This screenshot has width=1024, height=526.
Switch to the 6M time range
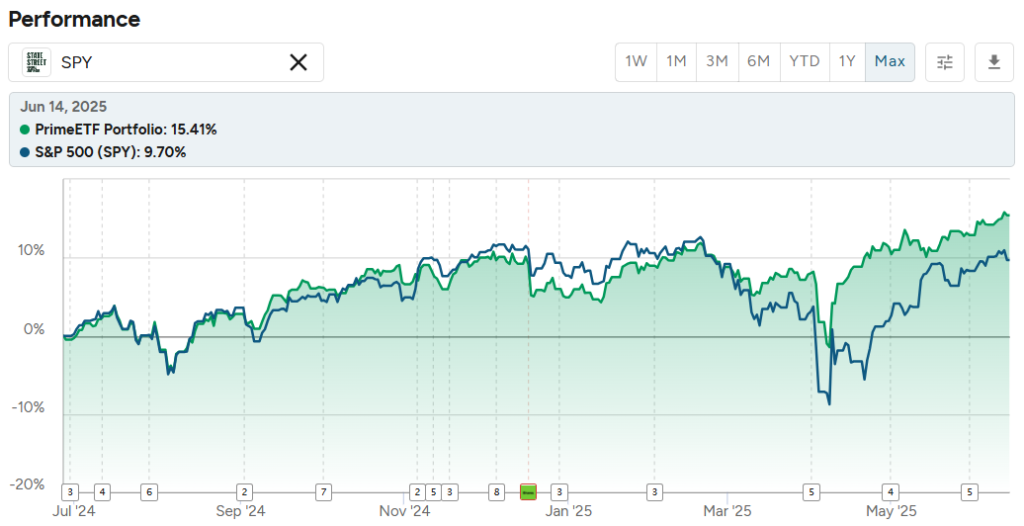coord(759,62)
